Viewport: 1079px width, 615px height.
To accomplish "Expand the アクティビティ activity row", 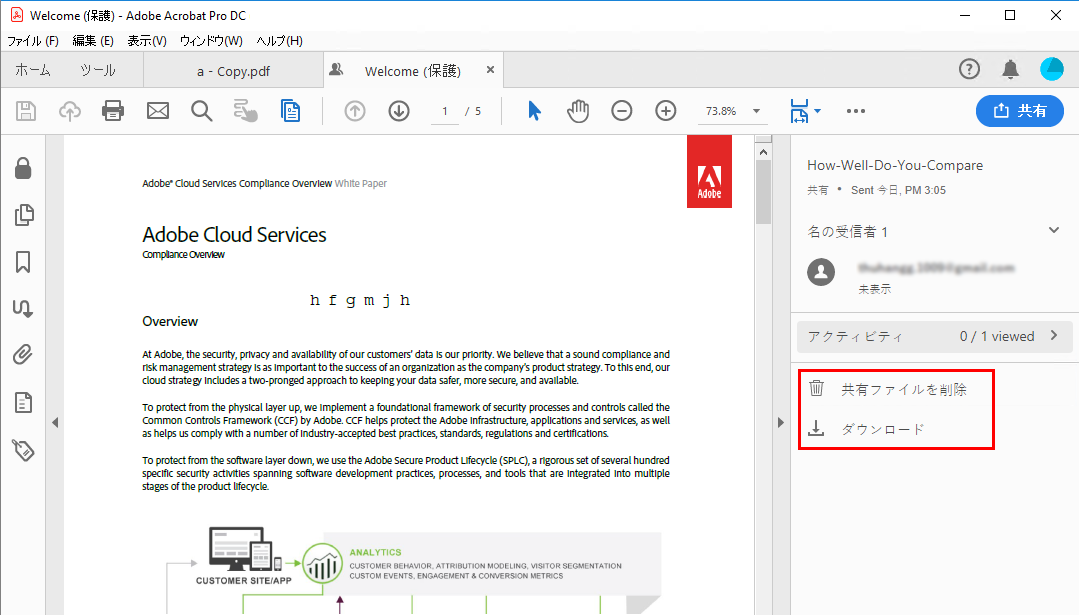I will tap(936, 336).
